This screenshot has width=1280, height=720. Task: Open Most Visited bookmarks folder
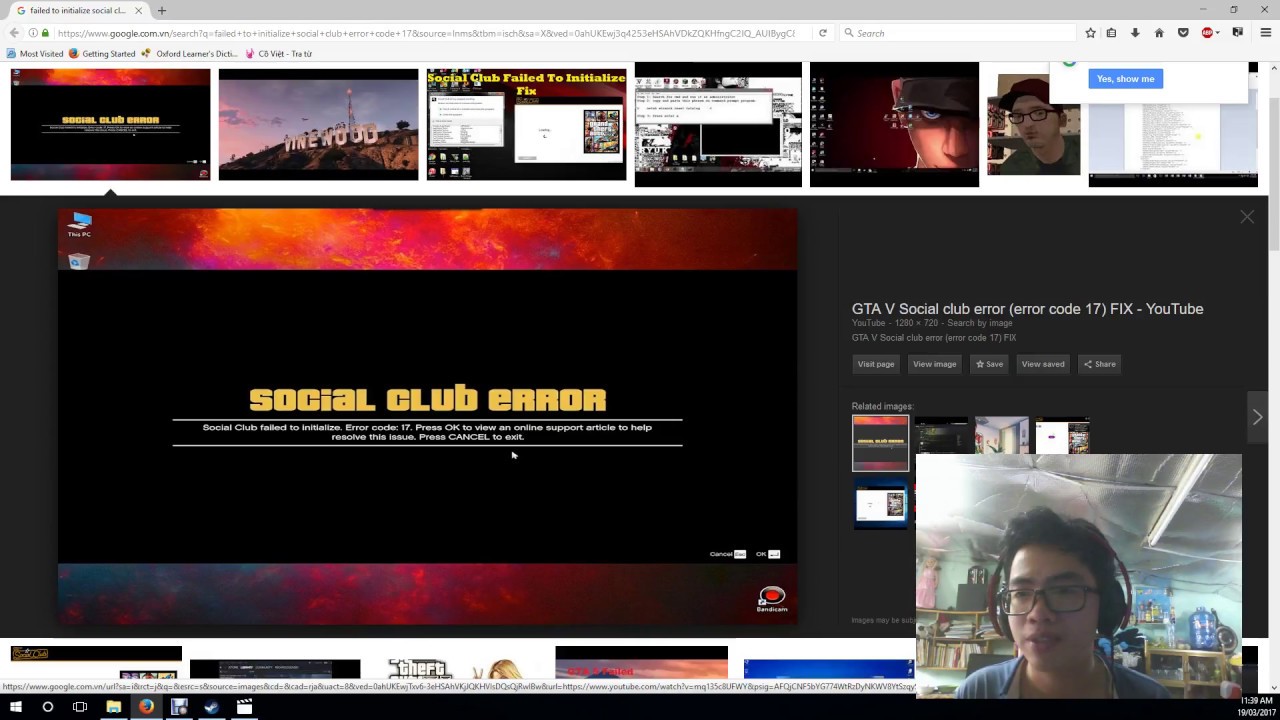coord(35,54)
